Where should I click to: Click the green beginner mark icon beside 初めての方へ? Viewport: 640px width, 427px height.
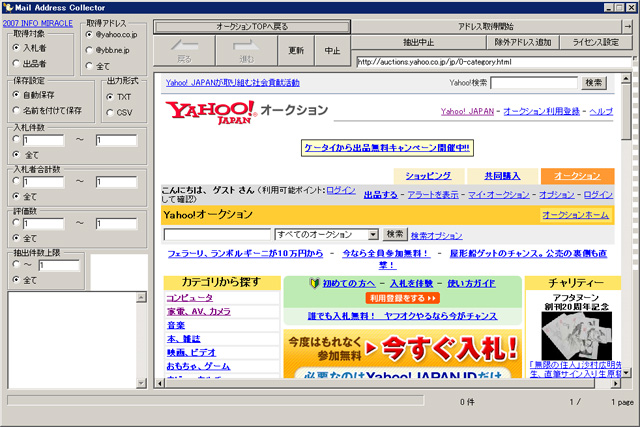[x=312, y=284]
